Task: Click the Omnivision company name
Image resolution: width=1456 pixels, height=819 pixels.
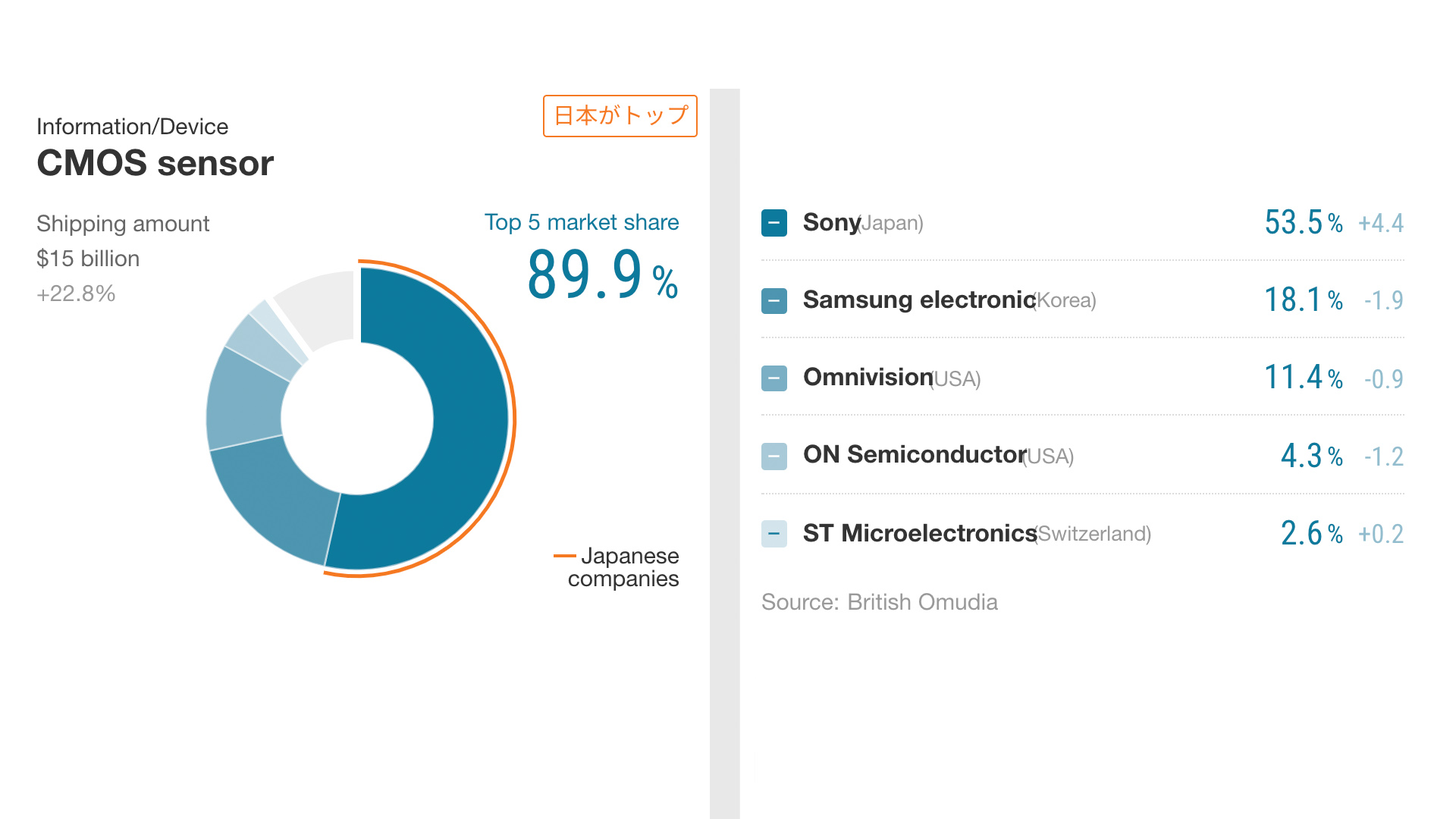Action: tap(868, 377)
